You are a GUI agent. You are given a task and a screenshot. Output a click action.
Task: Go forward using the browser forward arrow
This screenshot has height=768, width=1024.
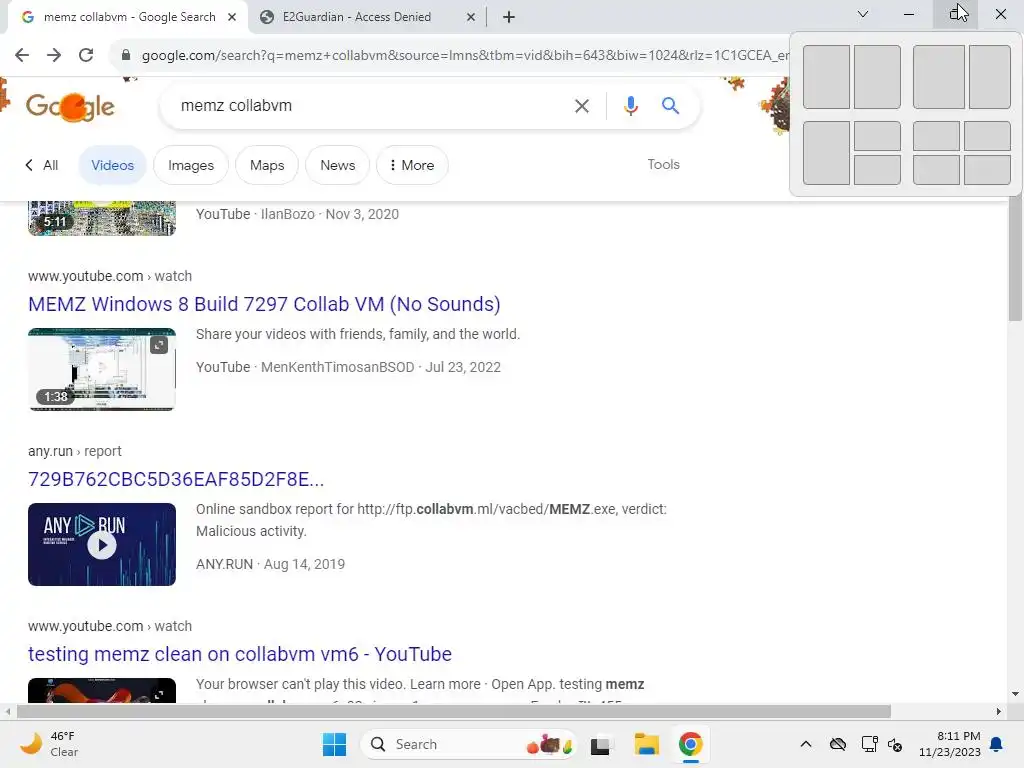point(54,55)
